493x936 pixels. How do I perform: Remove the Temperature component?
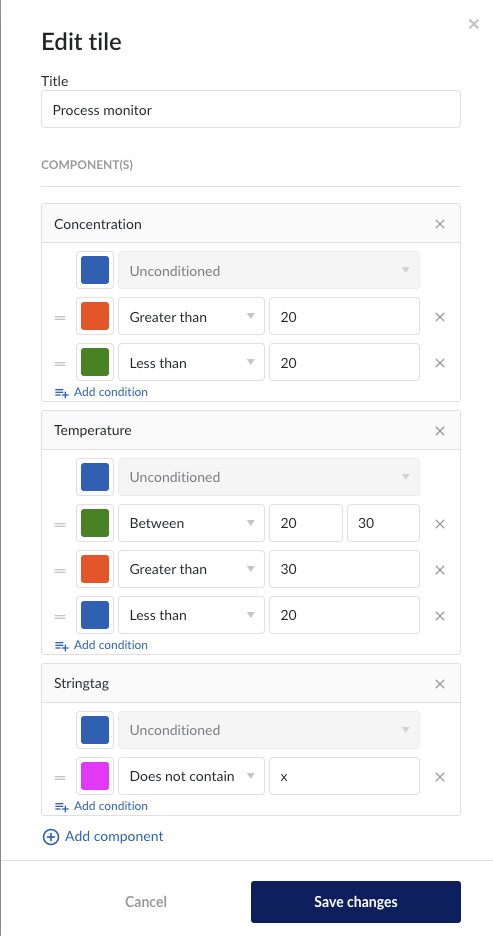pos(440,430)
